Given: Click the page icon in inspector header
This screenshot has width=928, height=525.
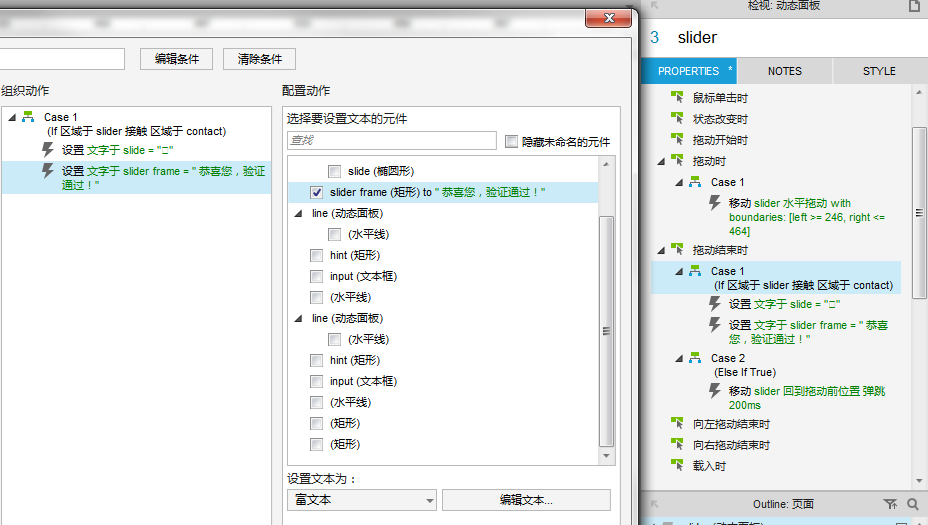Looking at the screenshot, I should click(x=913, y=6).
